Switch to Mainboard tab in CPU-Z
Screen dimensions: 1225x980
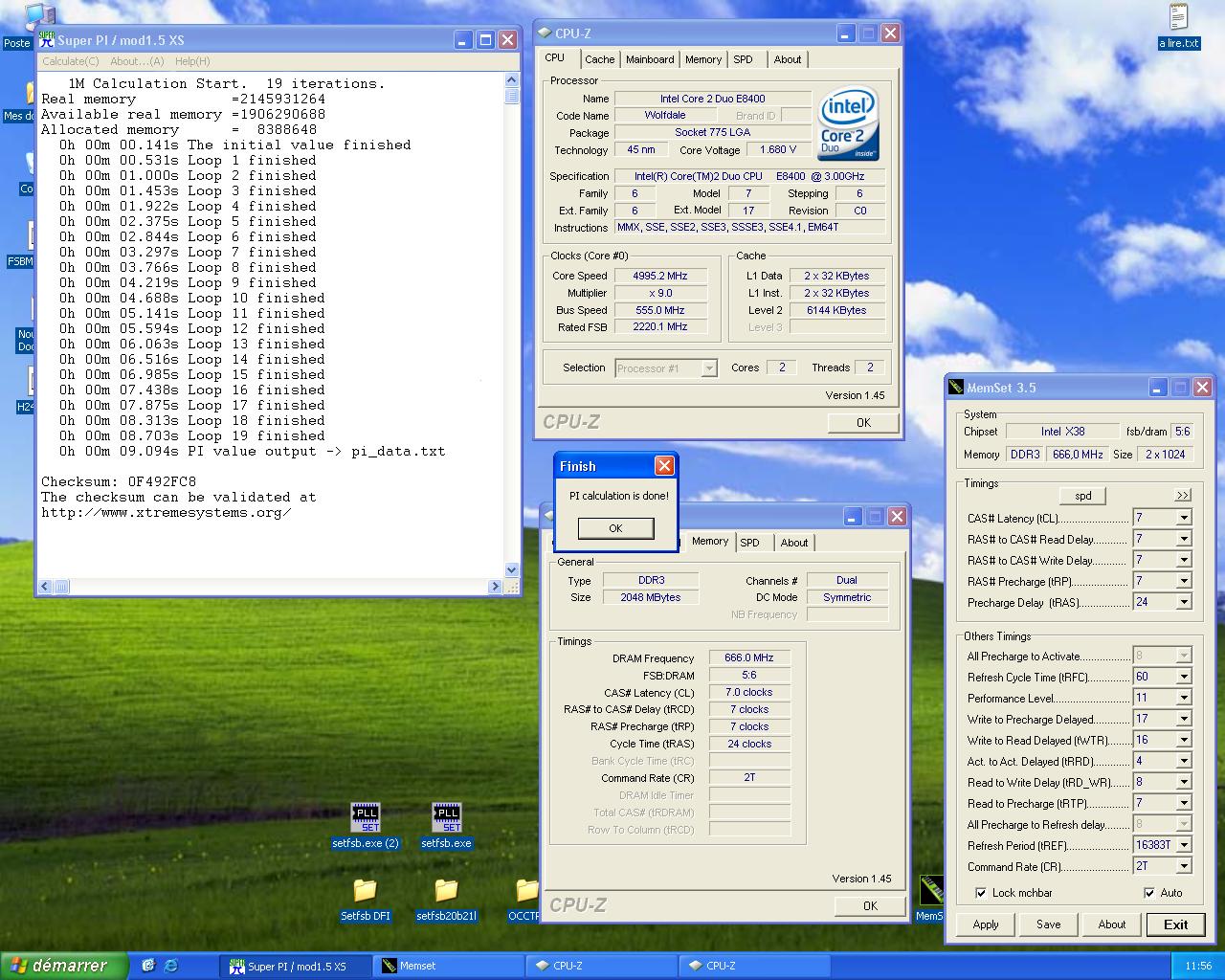pyautogui.click(x=650, y=59)
